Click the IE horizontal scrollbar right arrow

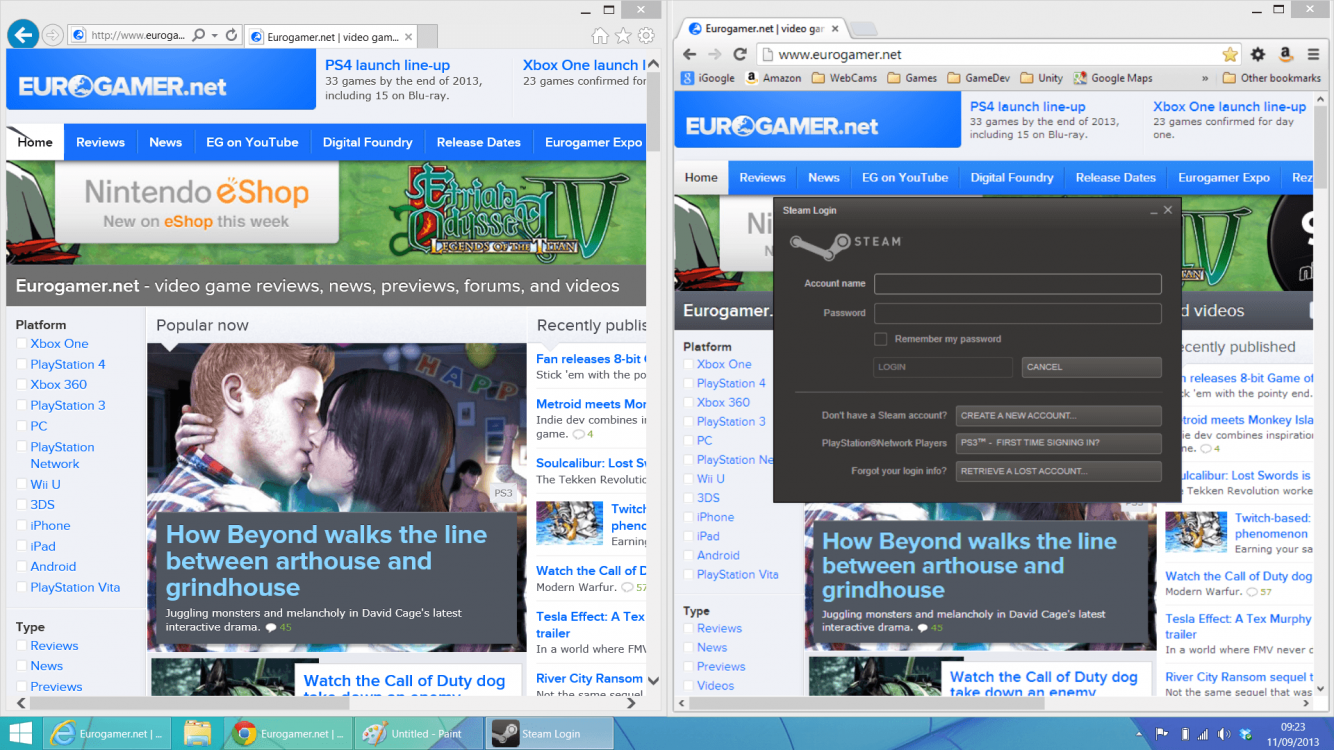pos(631,704)
